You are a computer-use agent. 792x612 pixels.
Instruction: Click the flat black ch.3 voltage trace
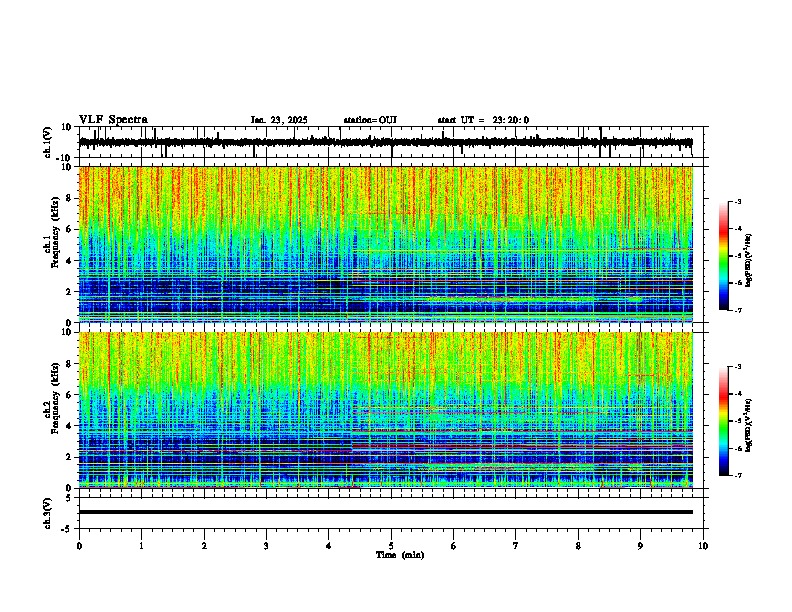pos(386,512)
